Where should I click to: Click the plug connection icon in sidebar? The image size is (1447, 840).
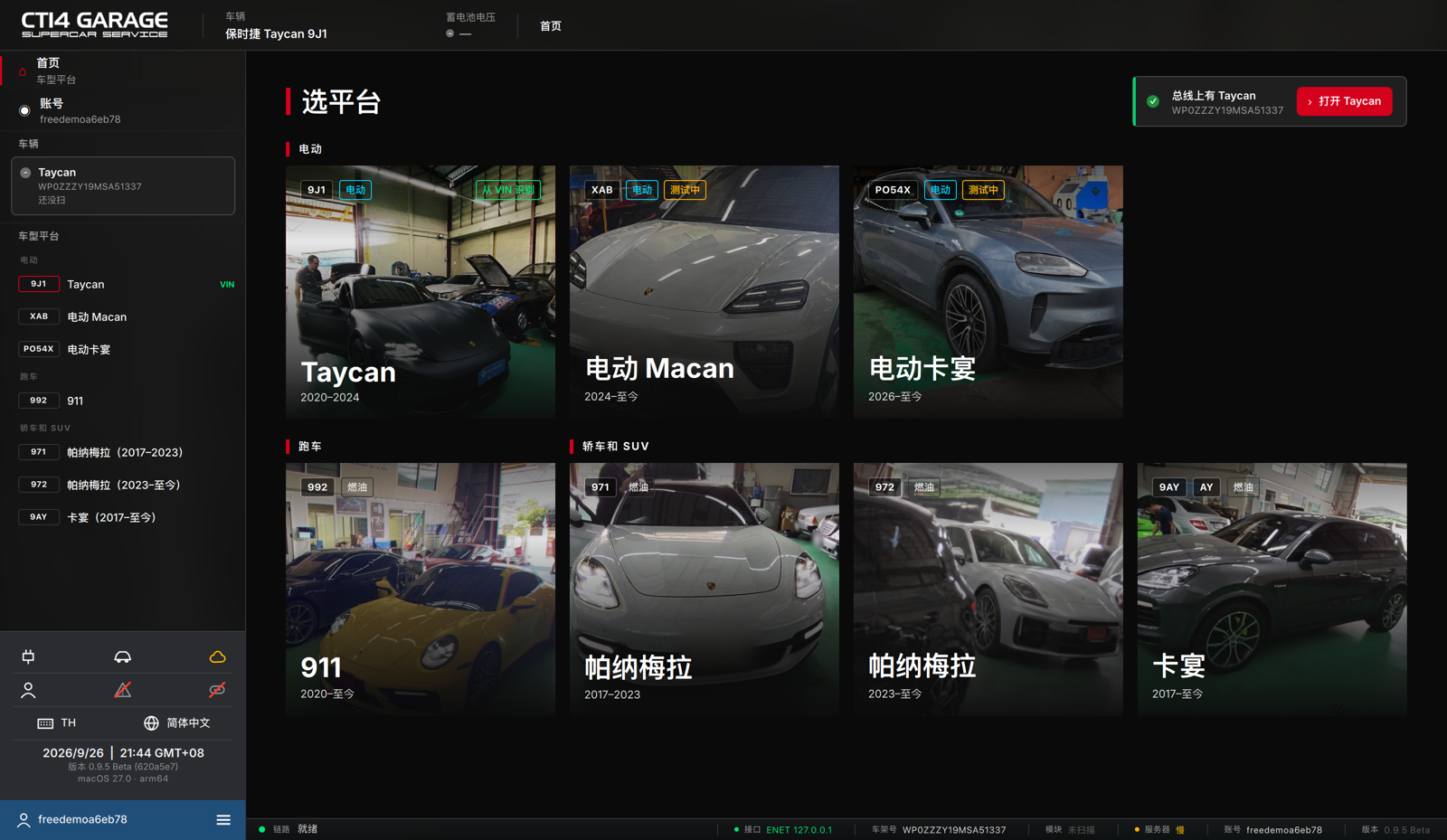coord(28,656)
